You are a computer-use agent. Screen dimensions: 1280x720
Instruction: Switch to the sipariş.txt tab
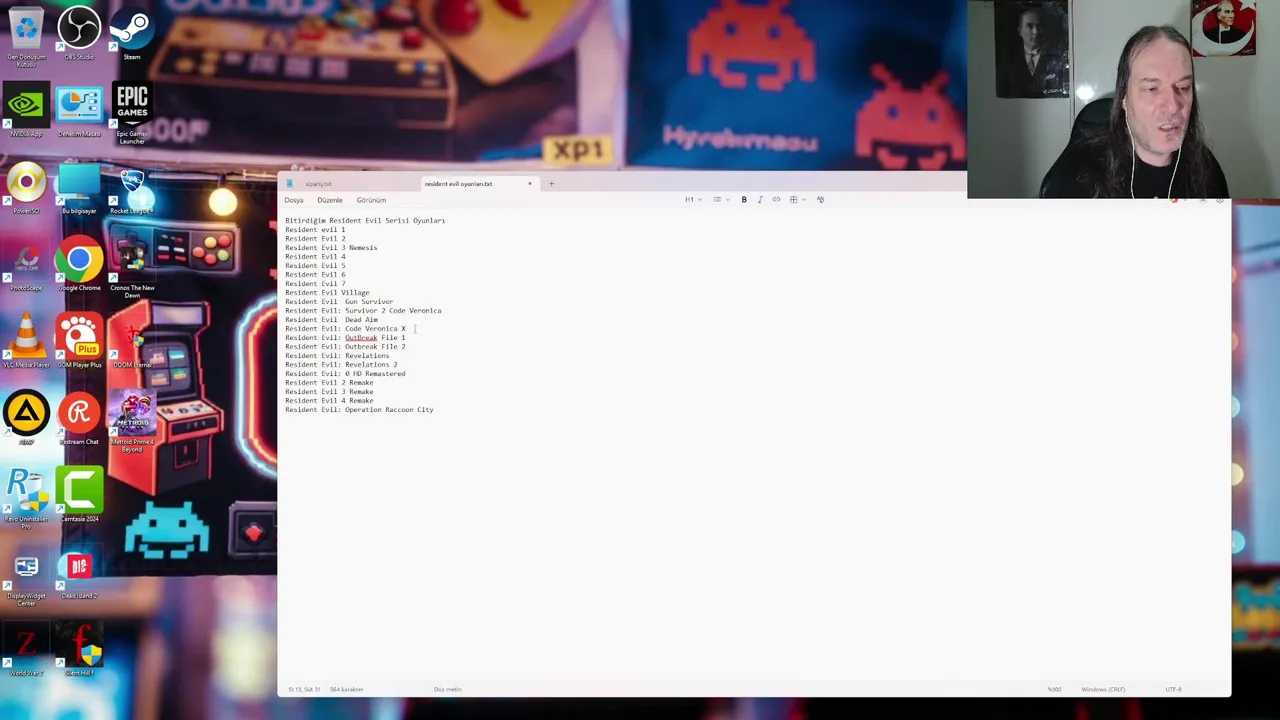pos(318,184)
